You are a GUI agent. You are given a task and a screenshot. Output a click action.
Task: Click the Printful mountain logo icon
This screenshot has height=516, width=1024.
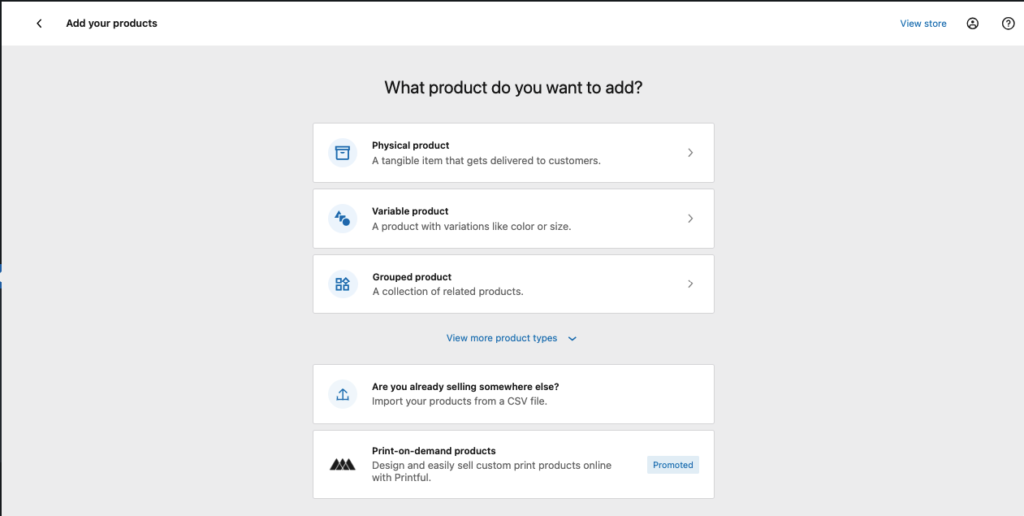click(x=342, y=464)
